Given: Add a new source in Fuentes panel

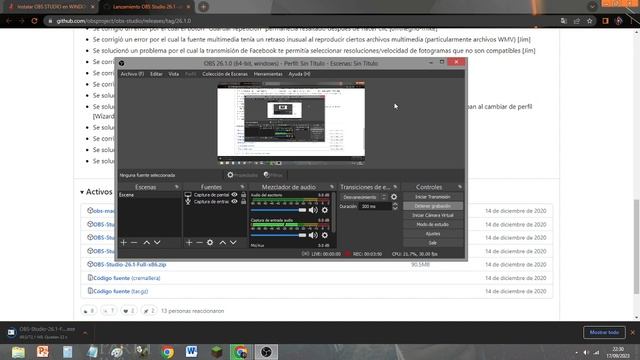Looking at the screenshot, I should coord(189,242).
